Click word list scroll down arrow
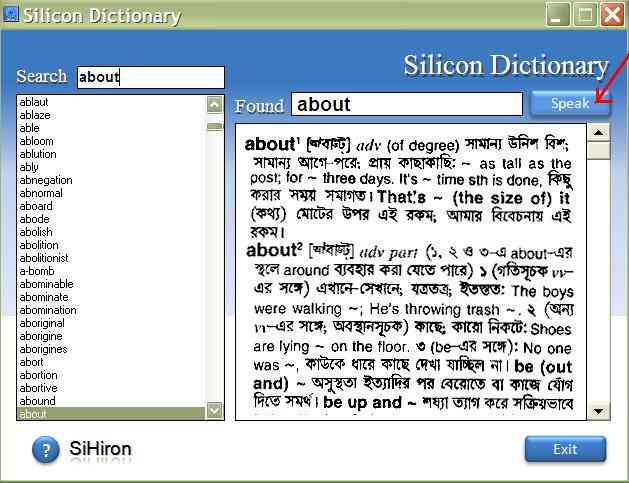 [x=215, y=411]
